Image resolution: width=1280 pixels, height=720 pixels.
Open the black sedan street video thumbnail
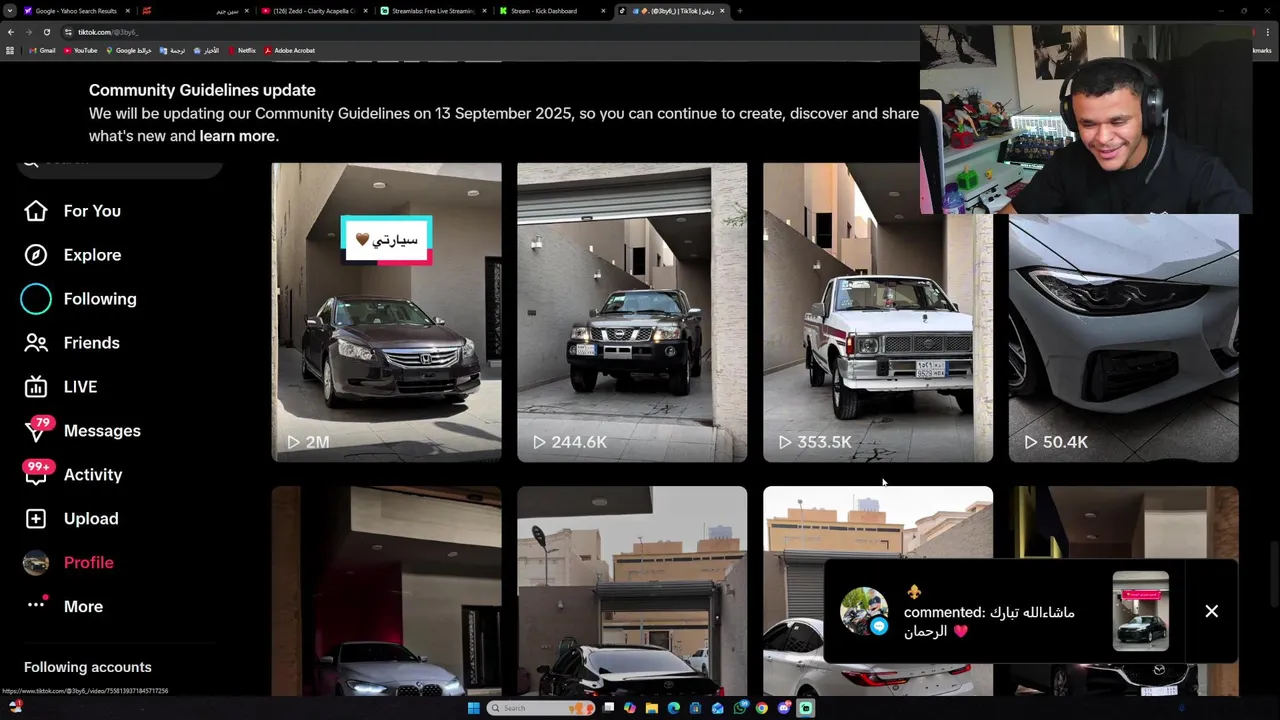(632, 590)
